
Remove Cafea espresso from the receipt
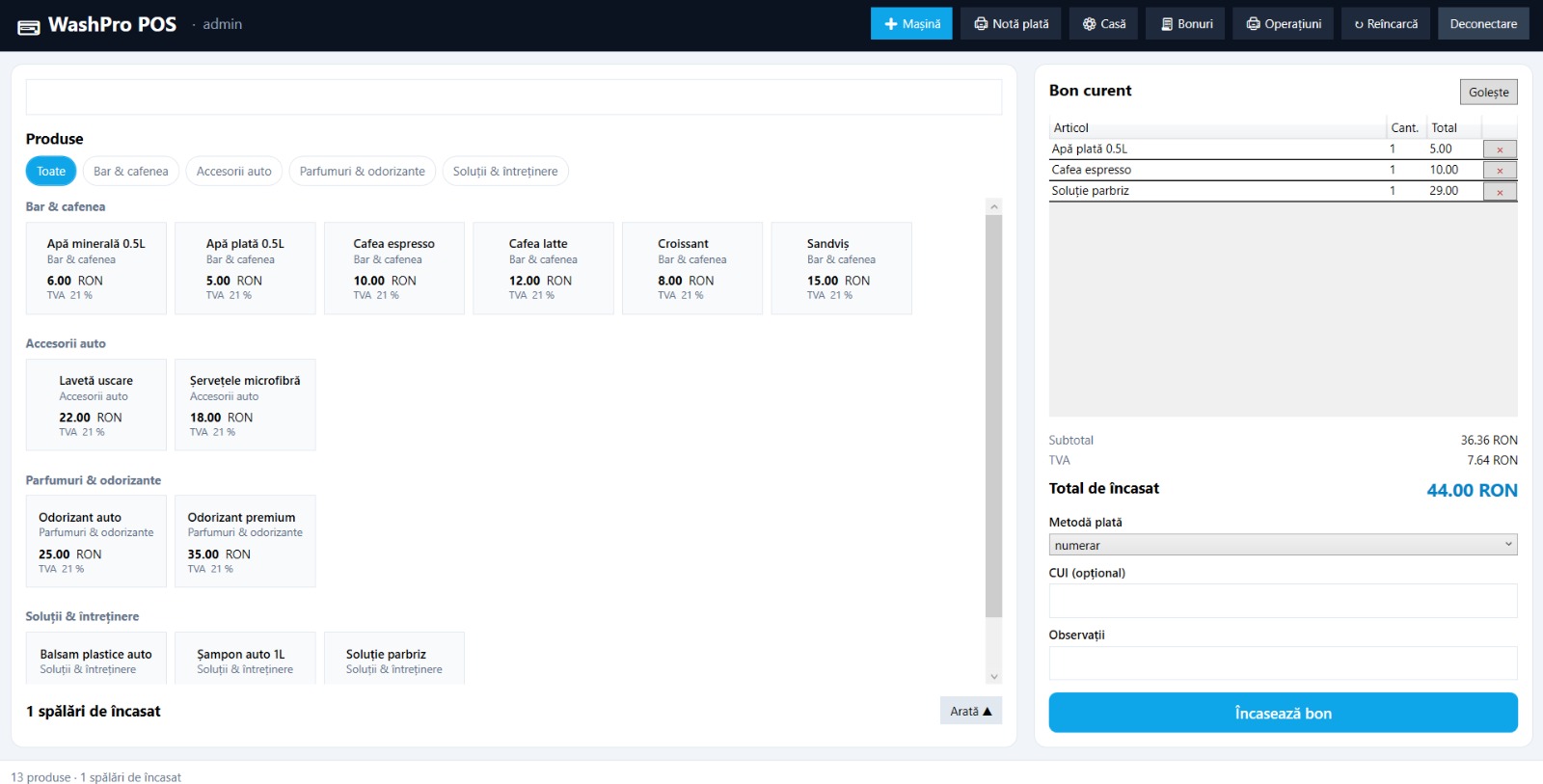[1500, 171]
